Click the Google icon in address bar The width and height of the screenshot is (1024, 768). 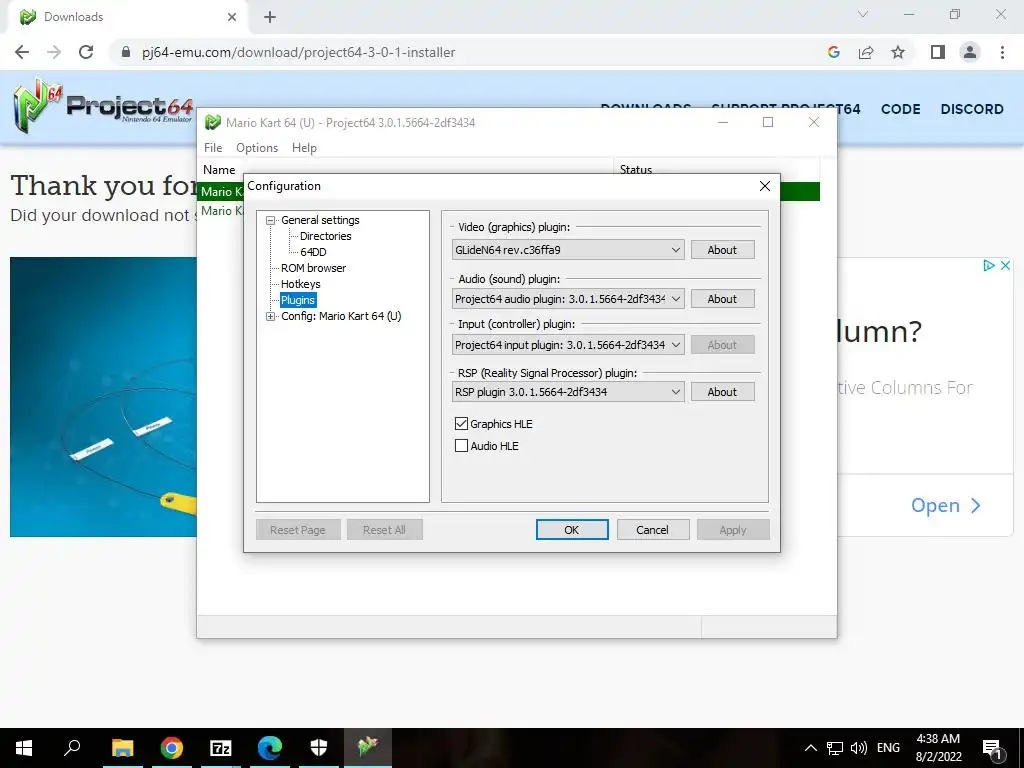point(833,52)
